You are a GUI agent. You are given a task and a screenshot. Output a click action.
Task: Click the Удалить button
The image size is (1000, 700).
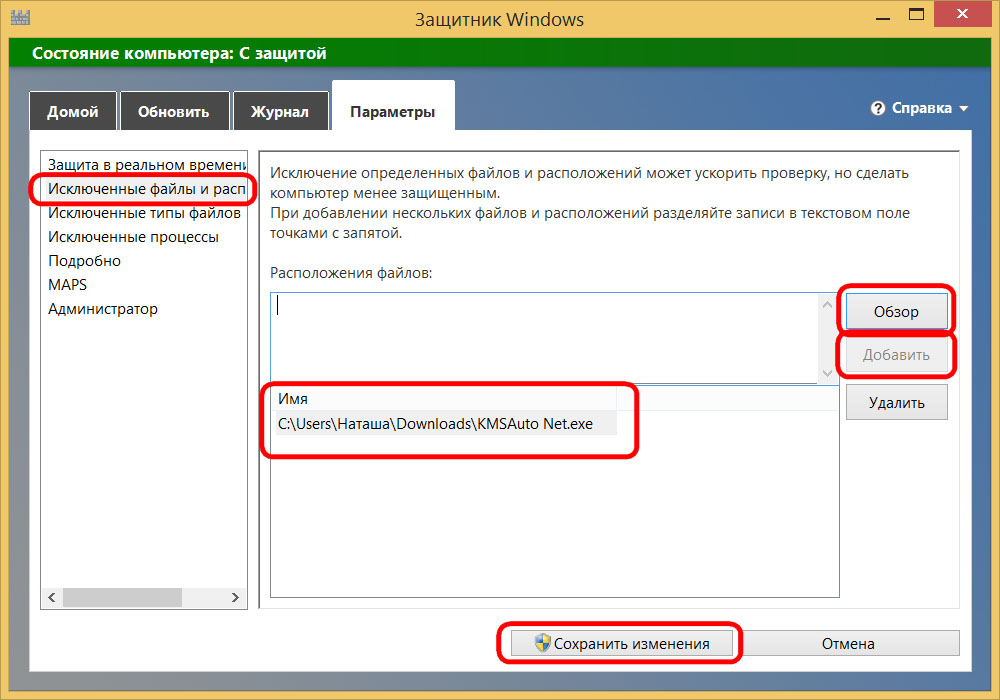tap(895, 403)
